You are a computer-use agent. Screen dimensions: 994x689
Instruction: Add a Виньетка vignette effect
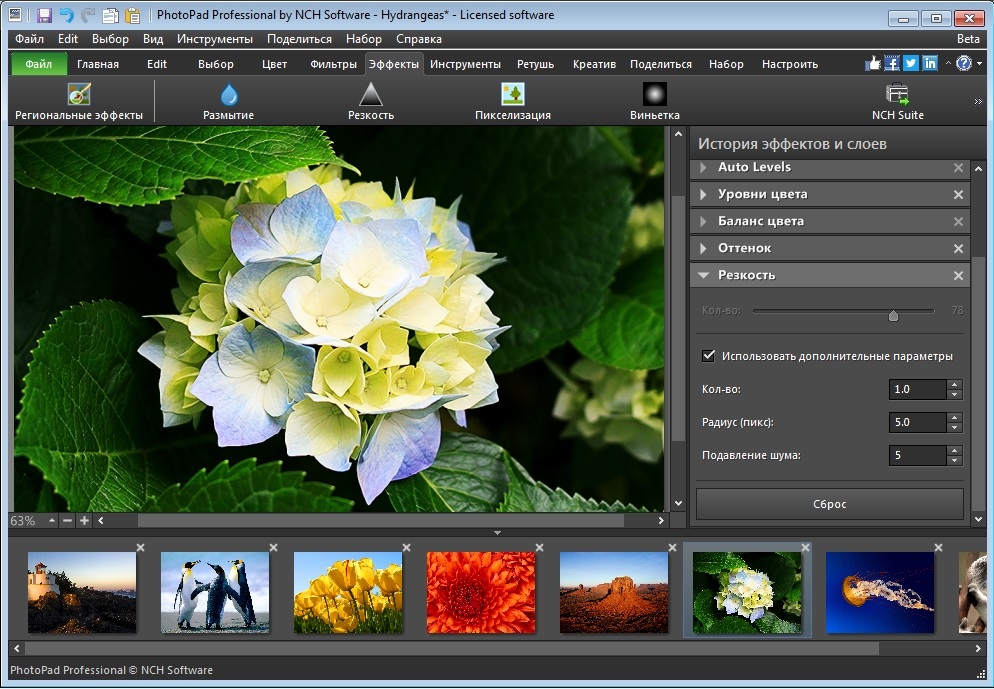(655, 101)
